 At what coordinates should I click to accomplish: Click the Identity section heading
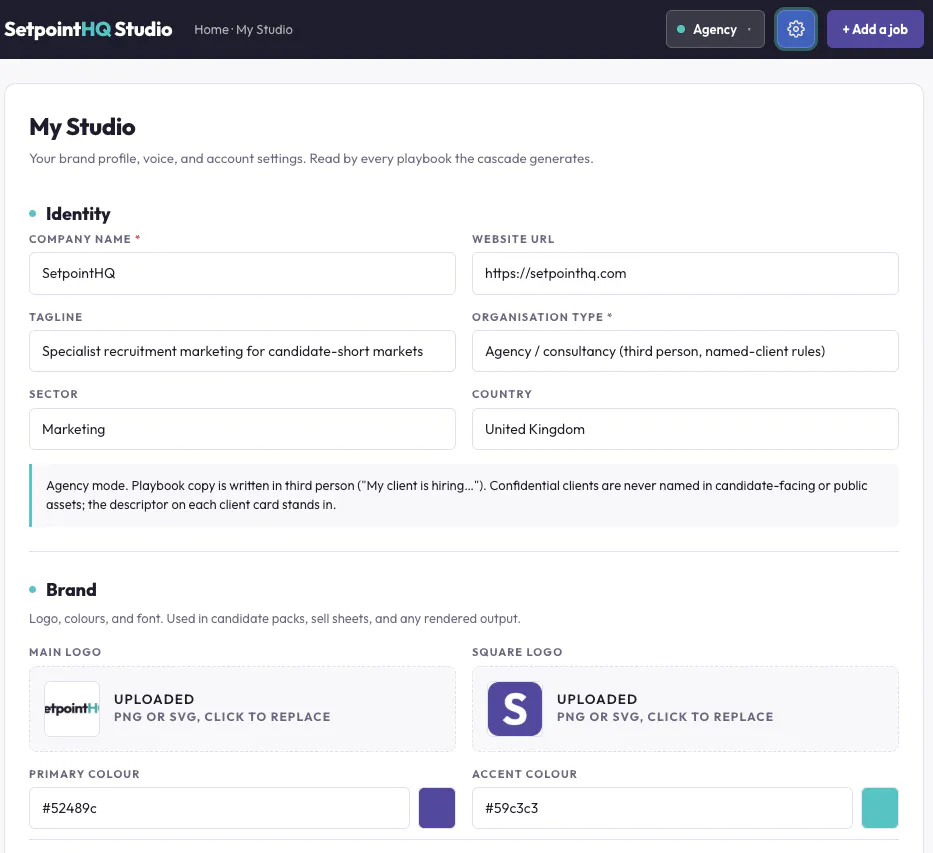pos(78,214)
